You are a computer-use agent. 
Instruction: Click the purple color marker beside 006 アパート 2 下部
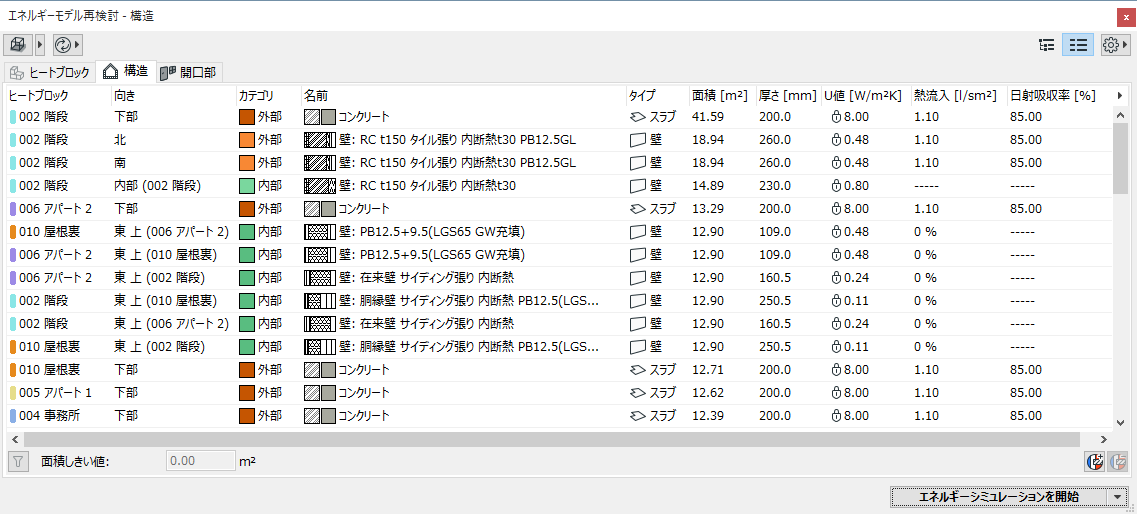pyautogui.click(x=13, y=209)
